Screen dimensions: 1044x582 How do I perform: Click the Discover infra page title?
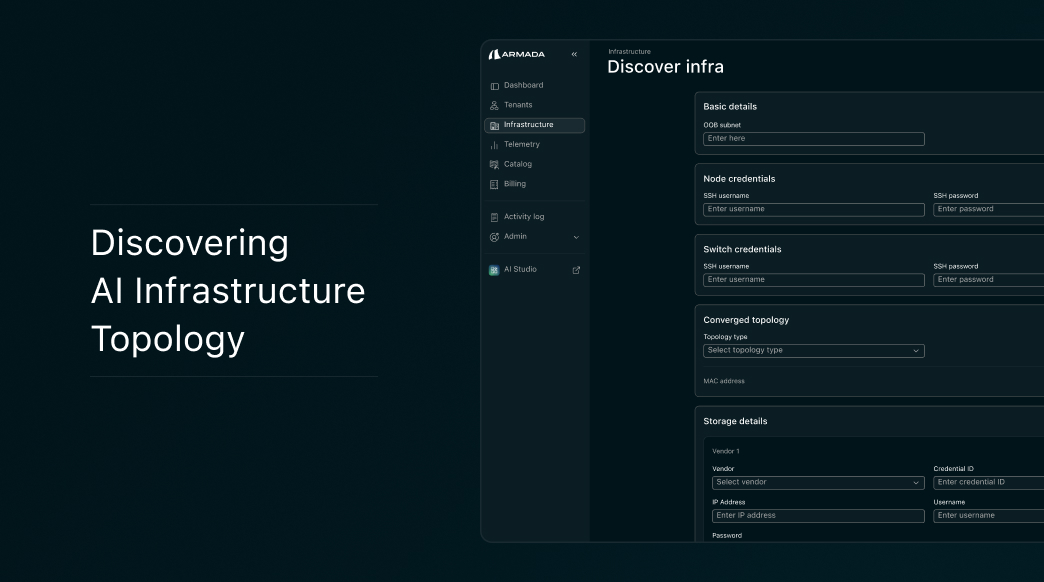pyautogui.click(x=665, y=67)
